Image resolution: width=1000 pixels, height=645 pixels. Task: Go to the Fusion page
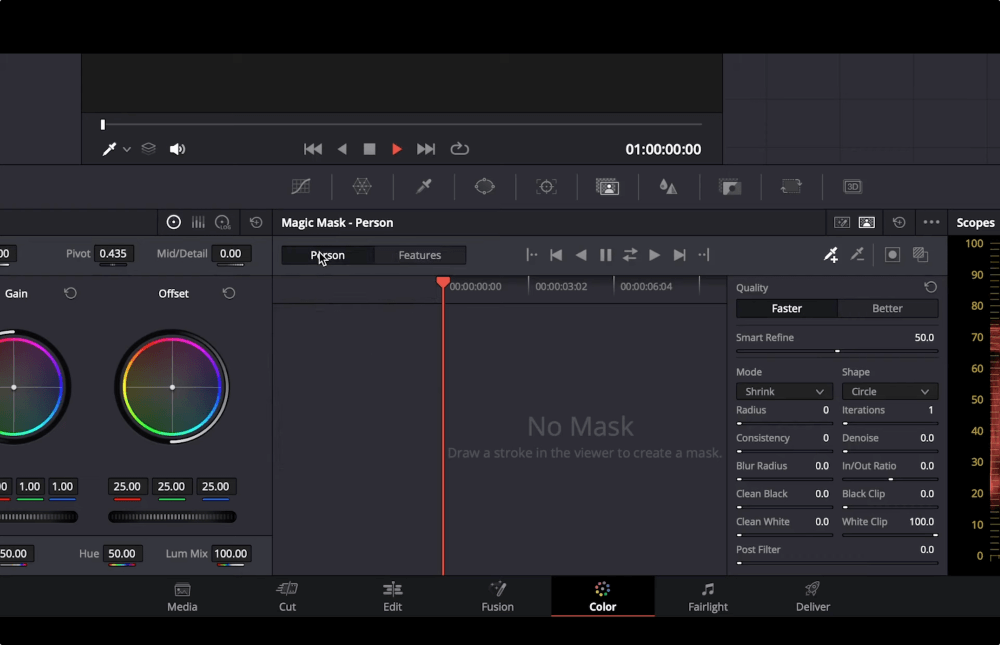tap(497, 597)
